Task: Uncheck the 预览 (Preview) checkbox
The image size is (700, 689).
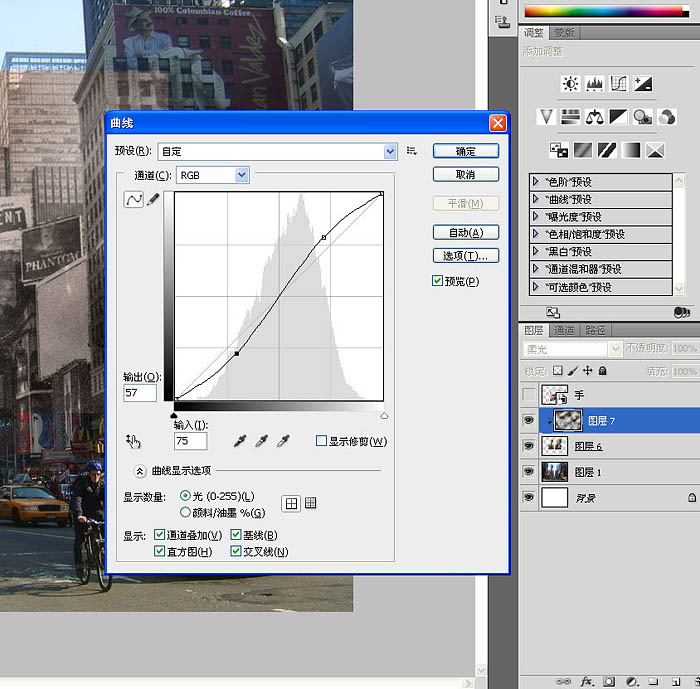Action: (438, 281)
